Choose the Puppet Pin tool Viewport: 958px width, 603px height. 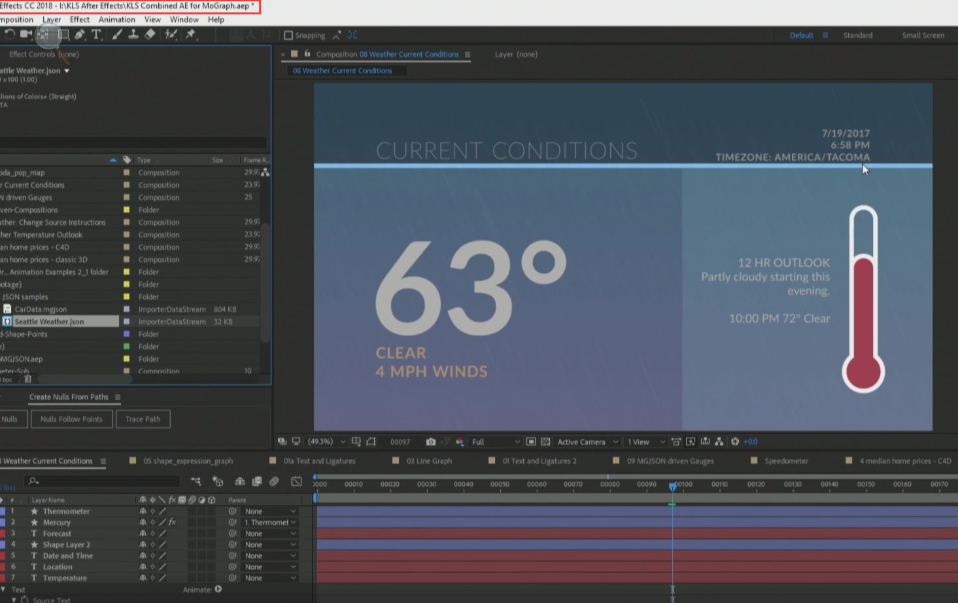(x=190, y=33)
